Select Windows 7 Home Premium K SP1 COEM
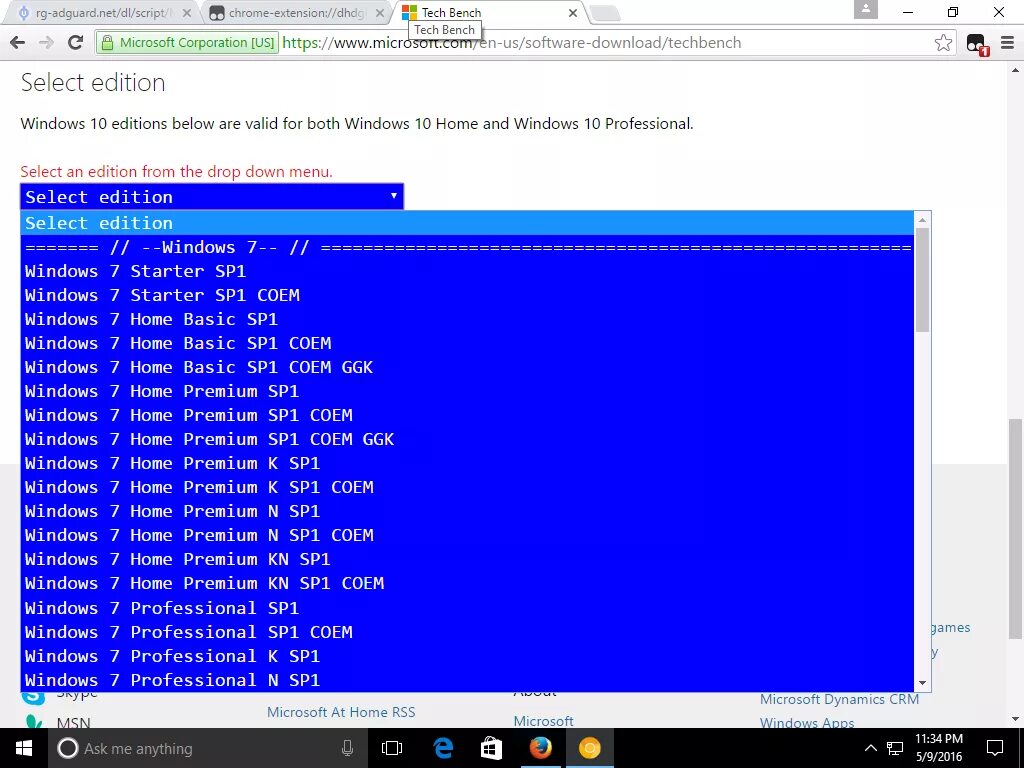Viewport: 1024px width, 768px height. 467,487
